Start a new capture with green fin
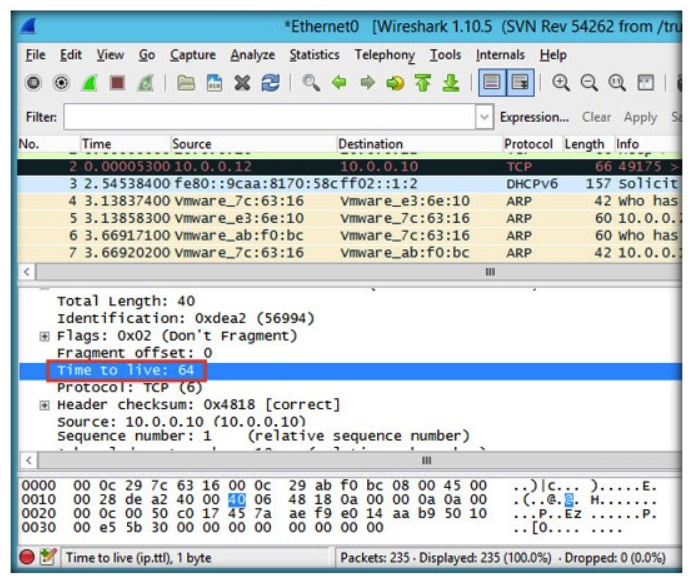The height and width of the screenshot is (582, 692). point(90,83)
